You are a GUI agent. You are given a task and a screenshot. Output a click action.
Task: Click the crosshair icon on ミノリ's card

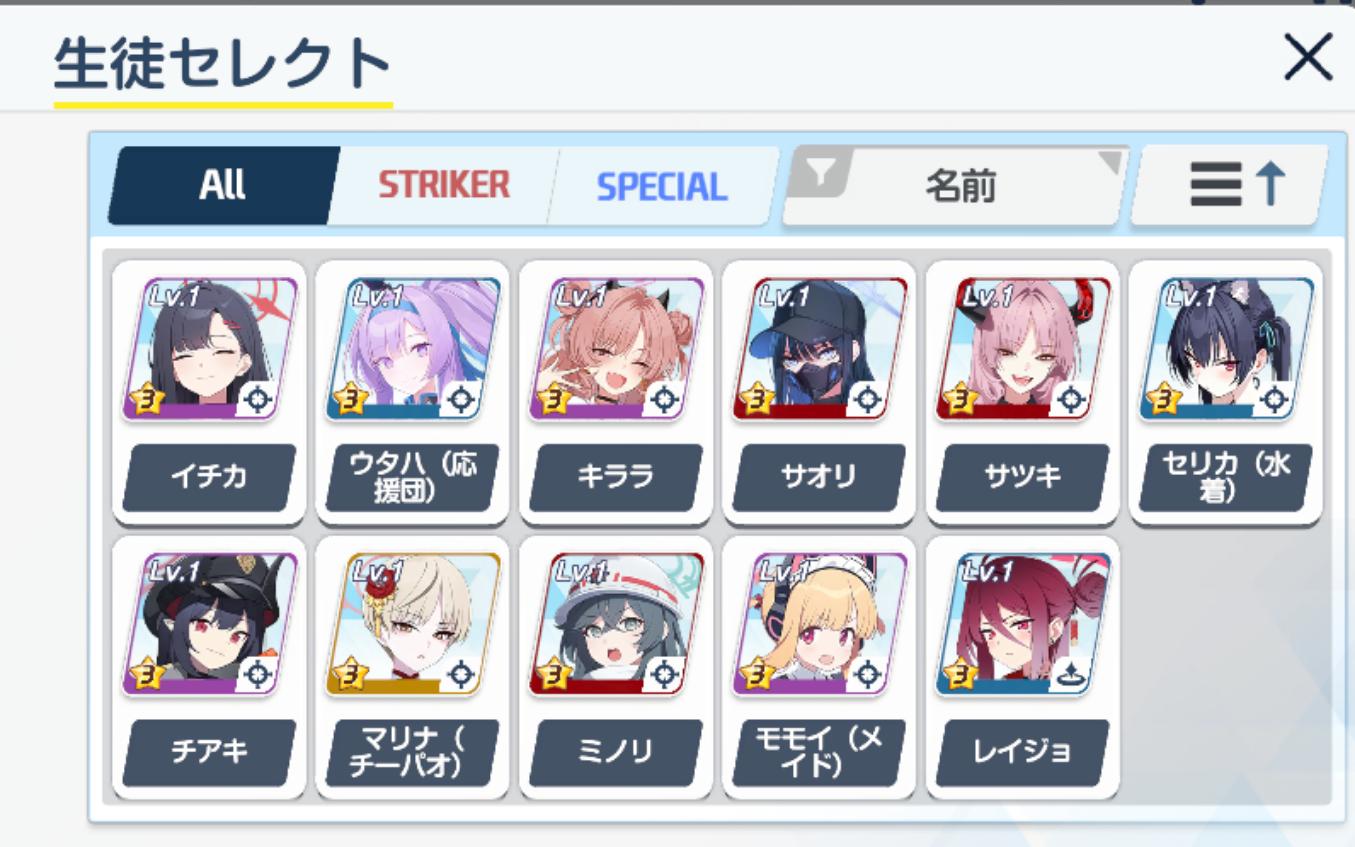click(x=665, y=677)
